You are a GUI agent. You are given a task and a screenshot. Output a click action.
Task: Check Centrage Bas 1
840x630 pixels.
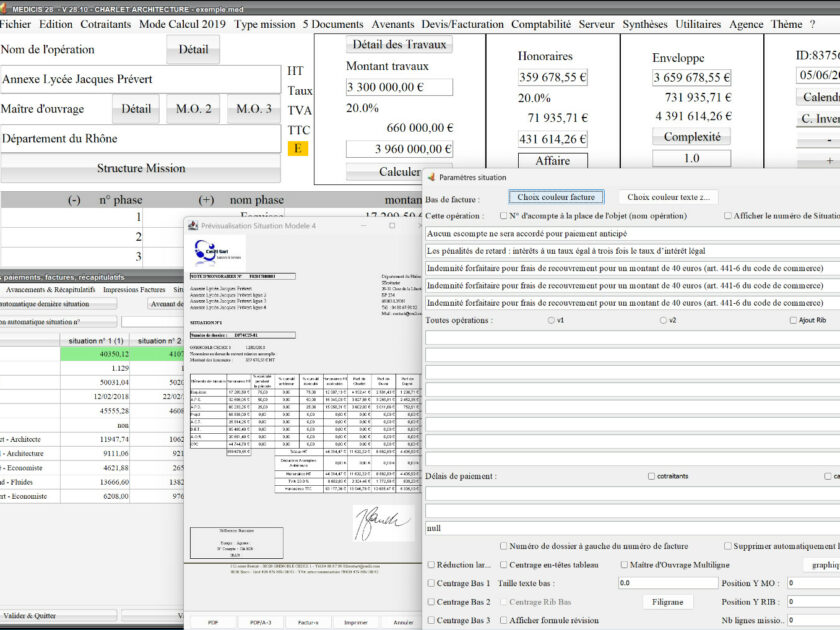click(x=431, y=583)
